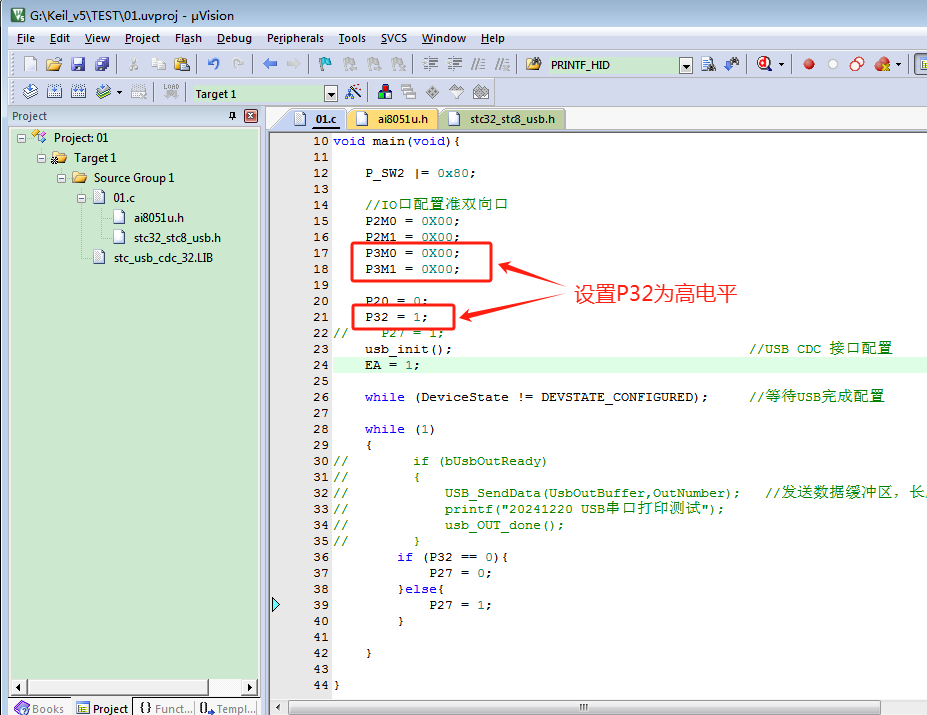927x715 pixels.
Task: Start or stop the debug session
Action: 764,64
